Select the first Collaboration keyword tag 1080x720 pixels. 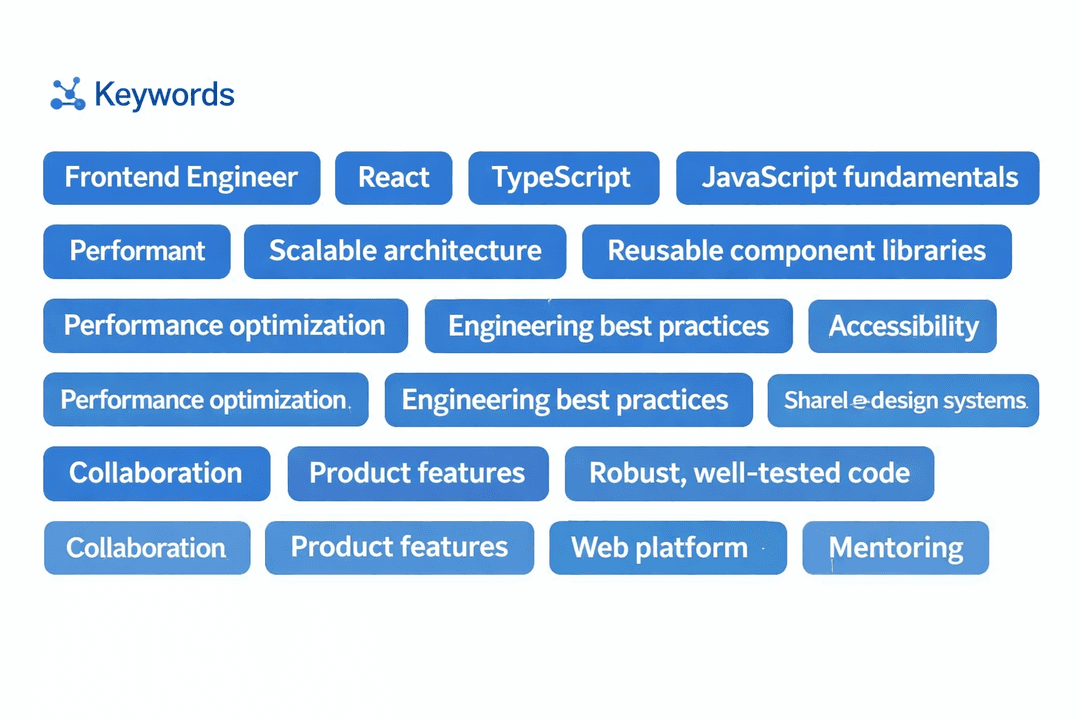tap(156, 473)
